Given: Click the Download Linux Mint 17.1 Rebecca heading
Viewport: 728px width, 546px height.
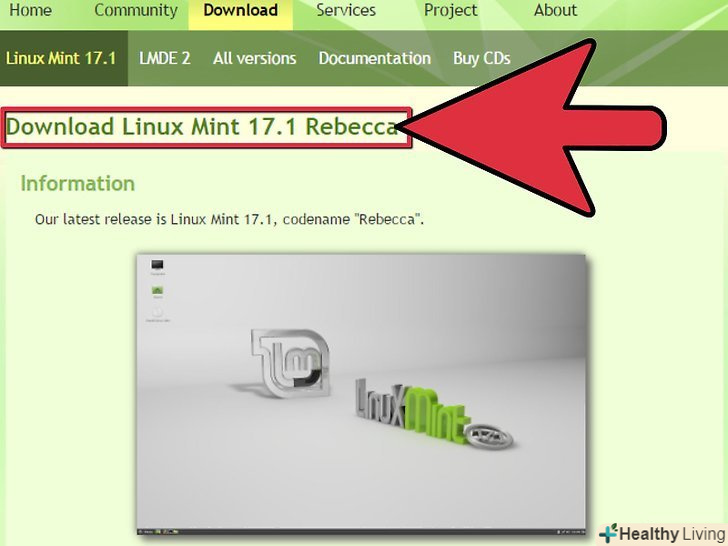Looking at the screenshot, I should pyautogui.click(x=202, y=127).
